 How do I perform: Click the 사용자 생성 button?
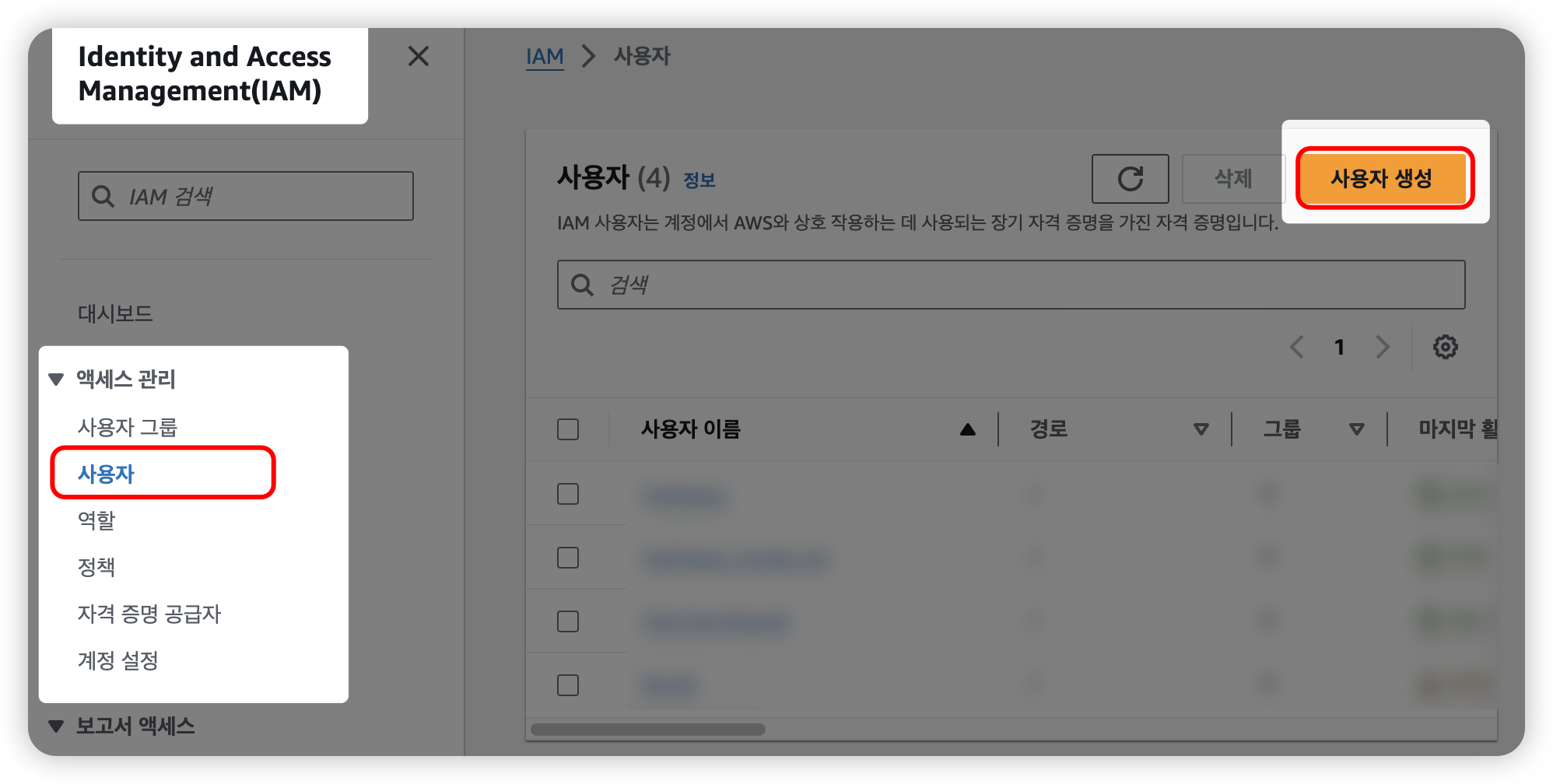(x=1382, y=179)
